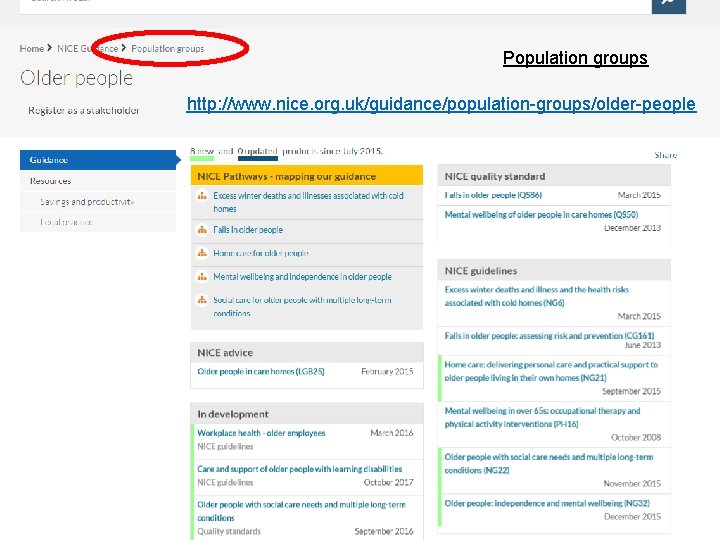Image resolution: width=720 pixels, height=540 pixels.
Task: Open Older people in care homes (LGB25)
Action: [x=261, y=371]
